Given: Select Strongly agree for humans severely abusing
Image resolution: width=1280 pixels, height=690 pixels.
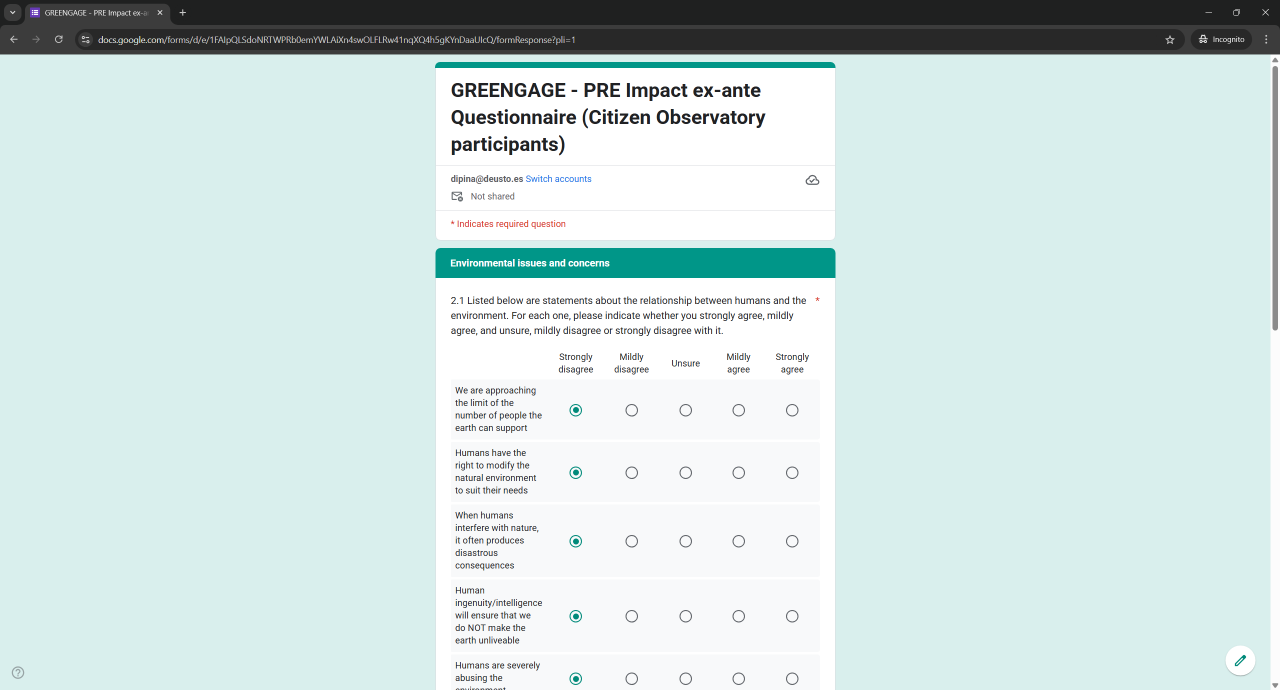Looking at the screenshot, I should (x=792, y=679).
